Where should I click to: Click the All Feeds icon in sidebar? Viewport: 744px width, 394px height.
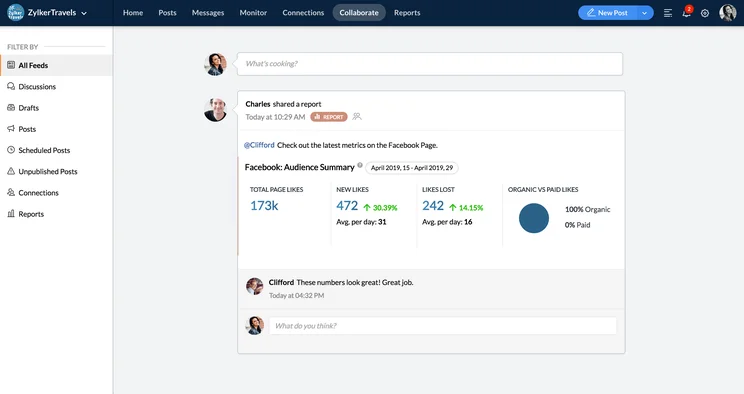click(x=11, y=65)
